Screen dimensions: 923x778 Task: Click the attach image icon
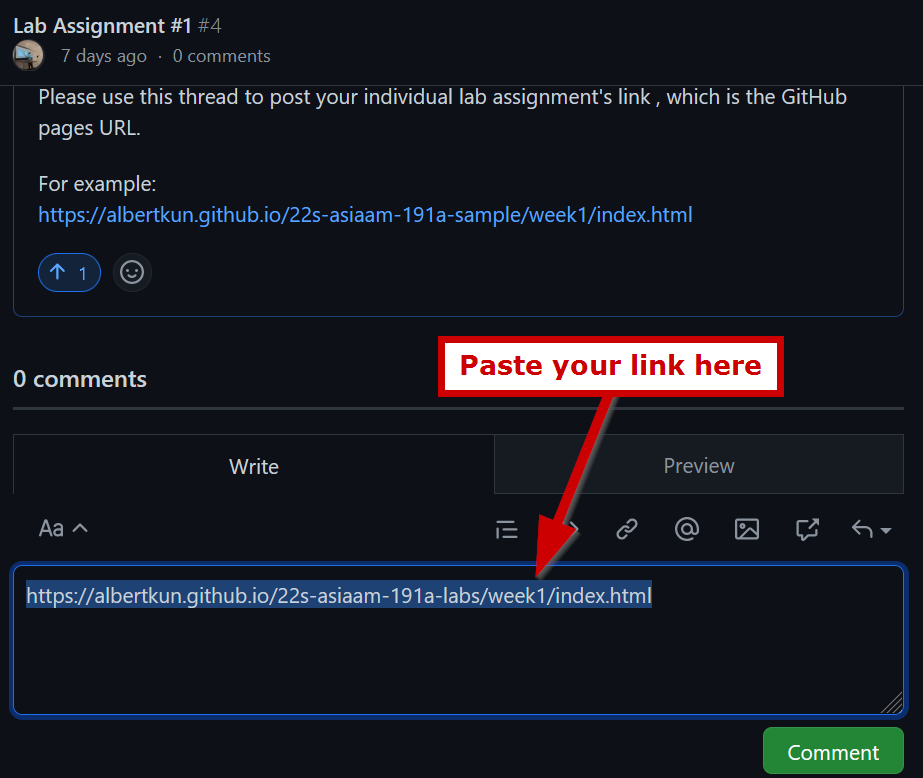pos(747,529)
